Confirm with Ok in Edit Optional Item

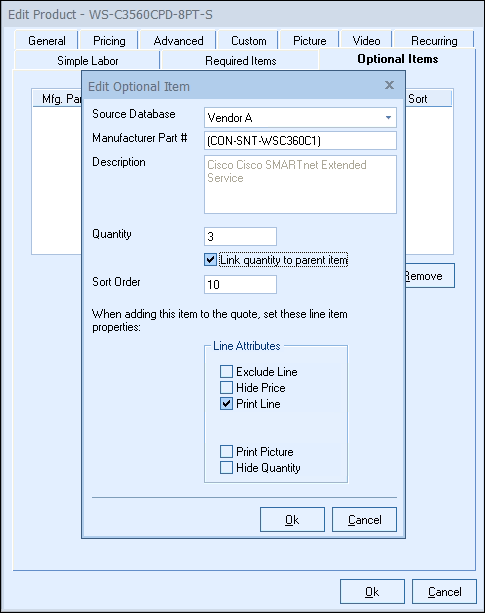(x=292, y=520)
